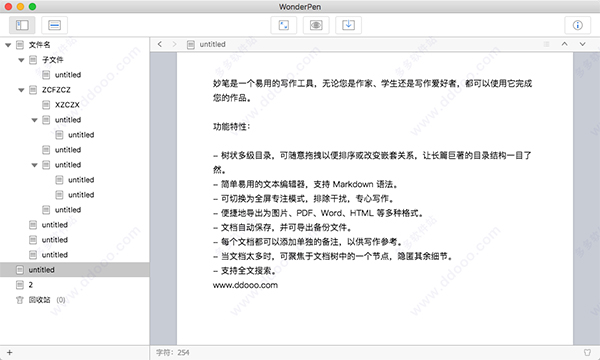600x360 pixels.
Task: Select the 子文件 document
Action: click(x=53, y=60)
